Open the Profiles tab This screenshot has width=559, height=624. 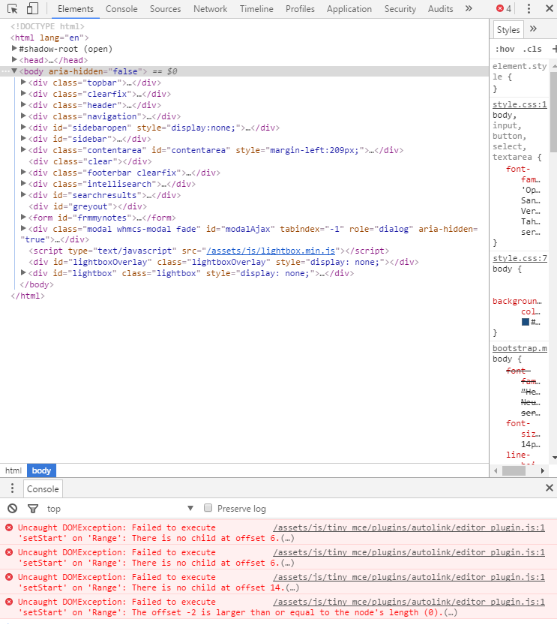tap(300, 9)
